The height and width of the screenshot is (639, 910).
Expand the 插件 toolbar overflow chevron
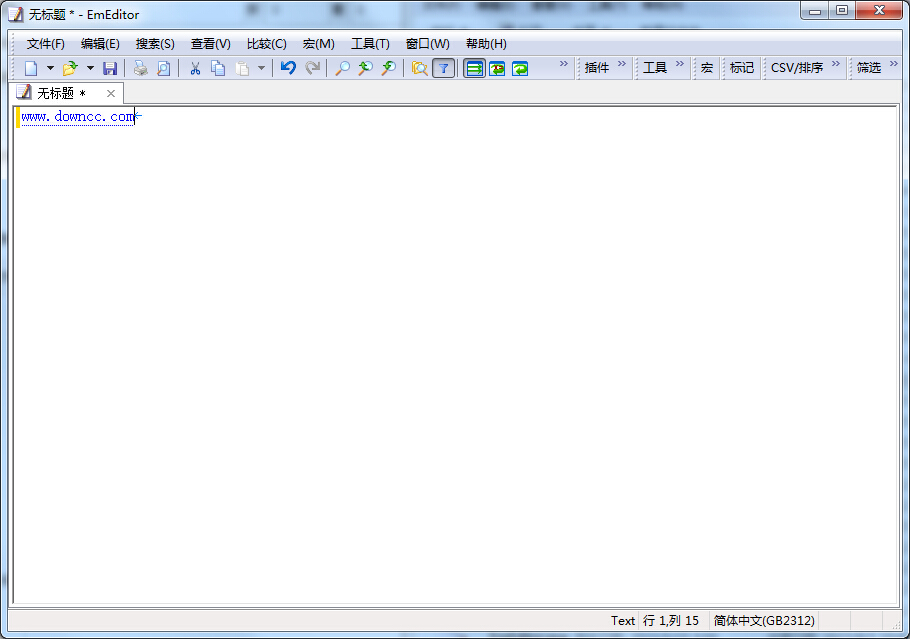(622, 64)
